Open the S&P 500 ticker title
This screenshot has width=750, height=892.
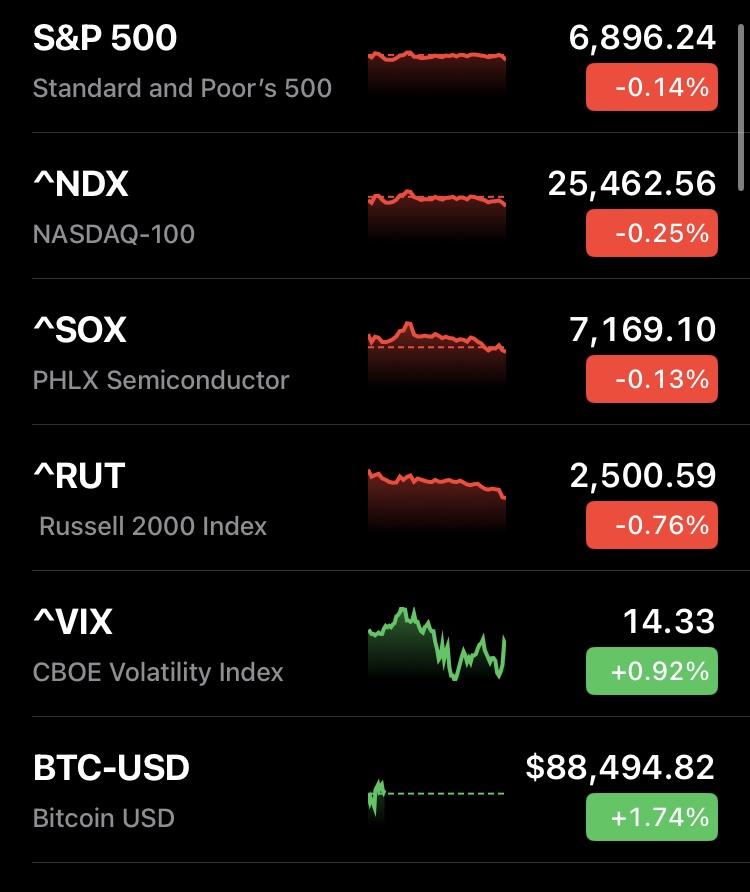105,38
